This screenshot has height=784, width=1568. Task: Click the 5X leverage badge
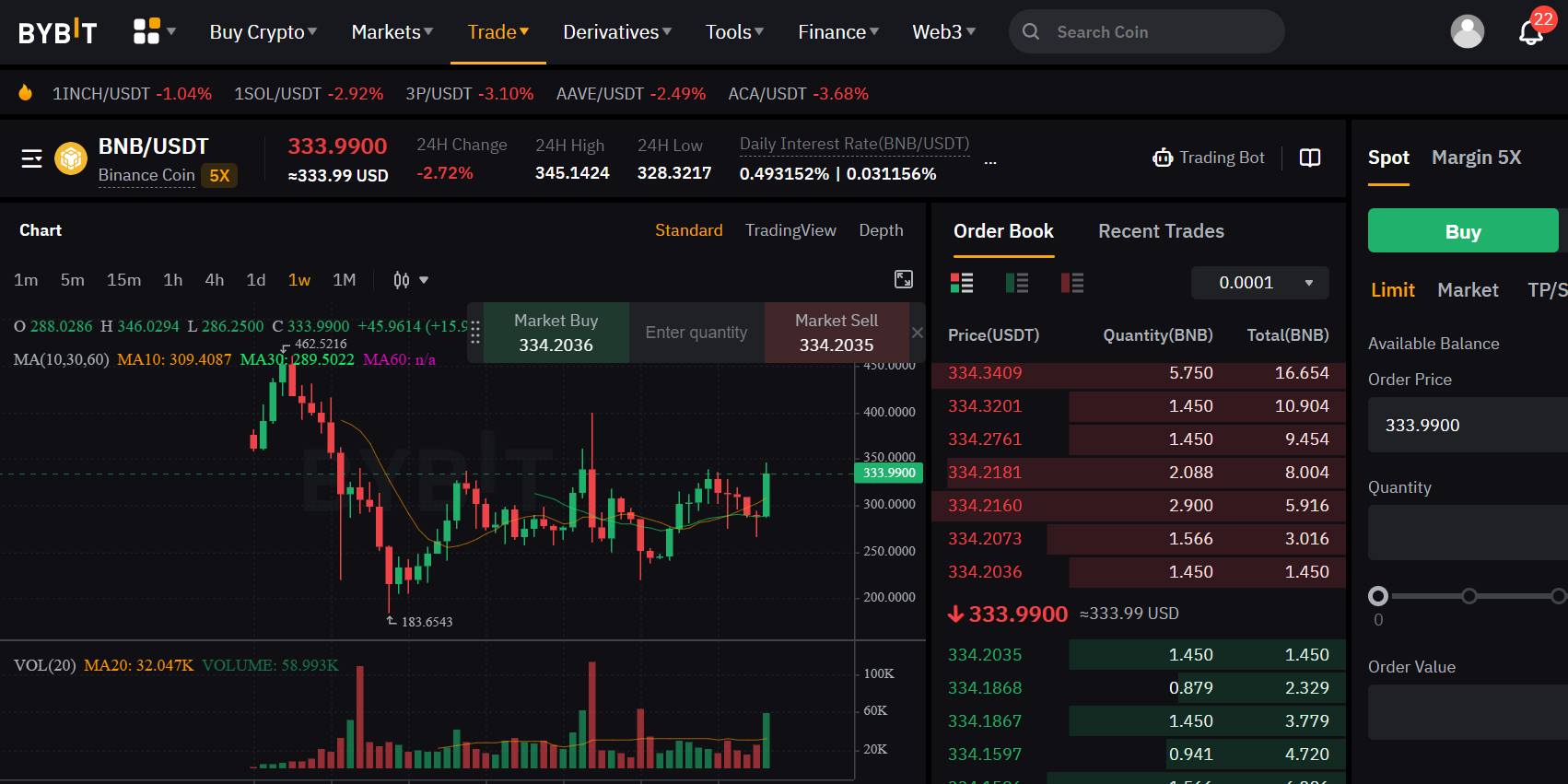point(219,175)
